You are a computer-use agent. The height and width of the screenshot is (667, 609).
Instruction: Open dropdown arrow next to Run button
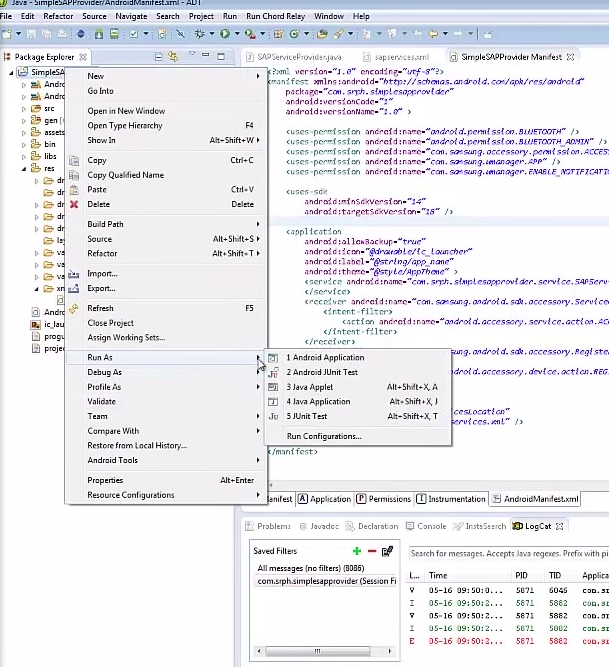(237, 34)
